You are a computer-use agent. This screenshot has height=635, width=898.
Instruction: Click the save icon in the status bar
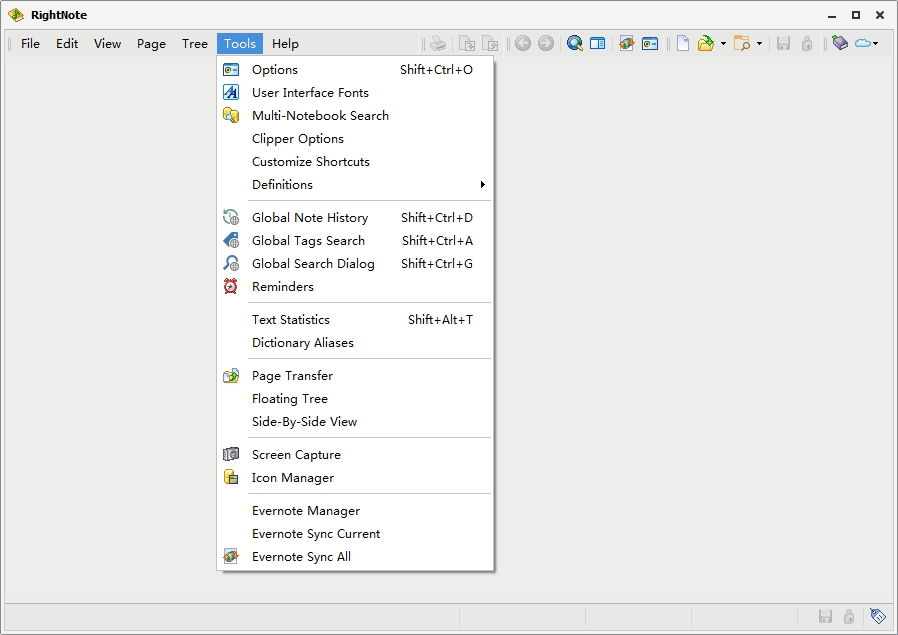[x=825, y=616]
